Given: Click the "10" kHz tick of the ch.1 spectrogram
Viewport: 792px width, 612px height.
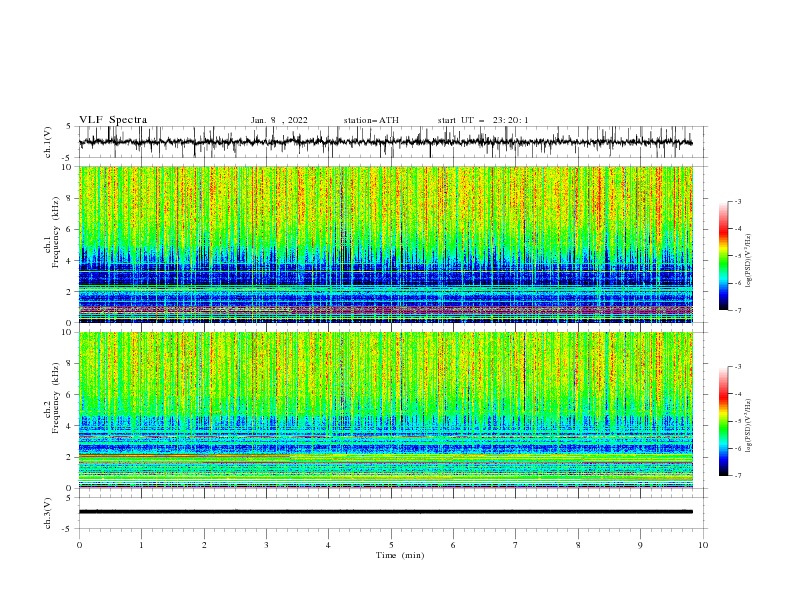Looking at the screenshot, I should point(67,167).
